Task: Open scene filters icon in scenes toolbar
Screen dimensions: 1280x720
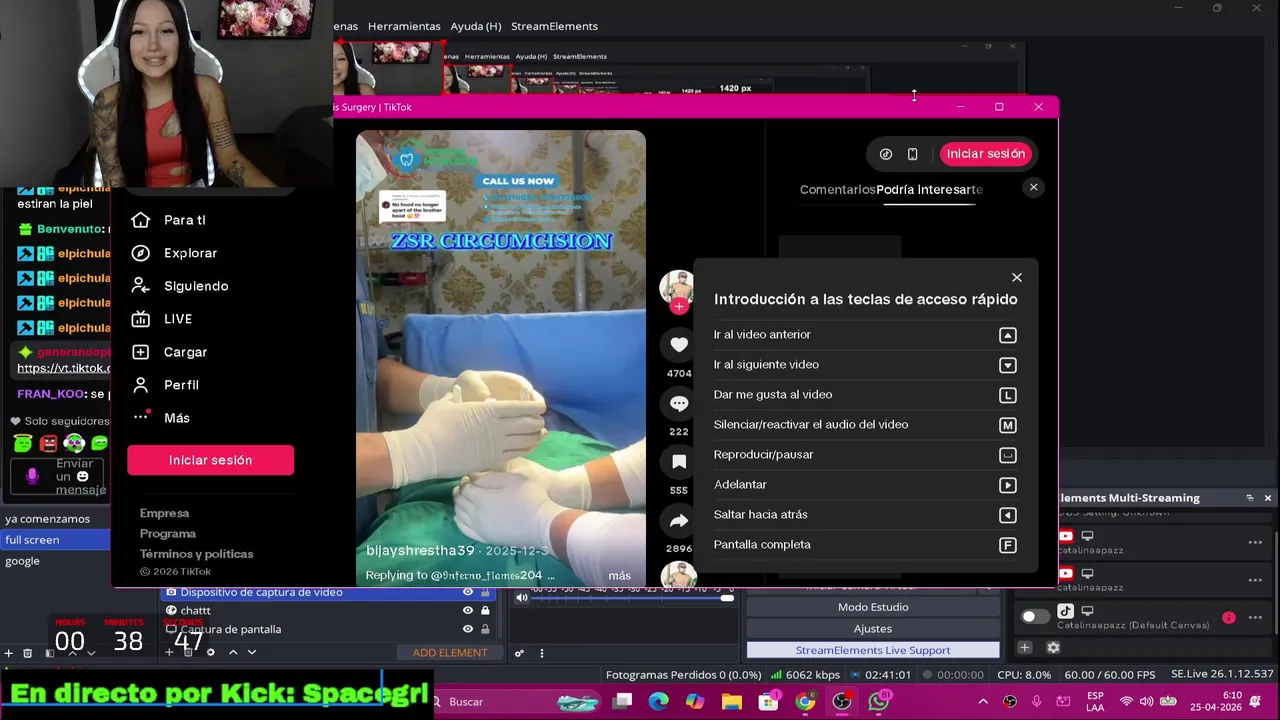Action: coord(51,653)
